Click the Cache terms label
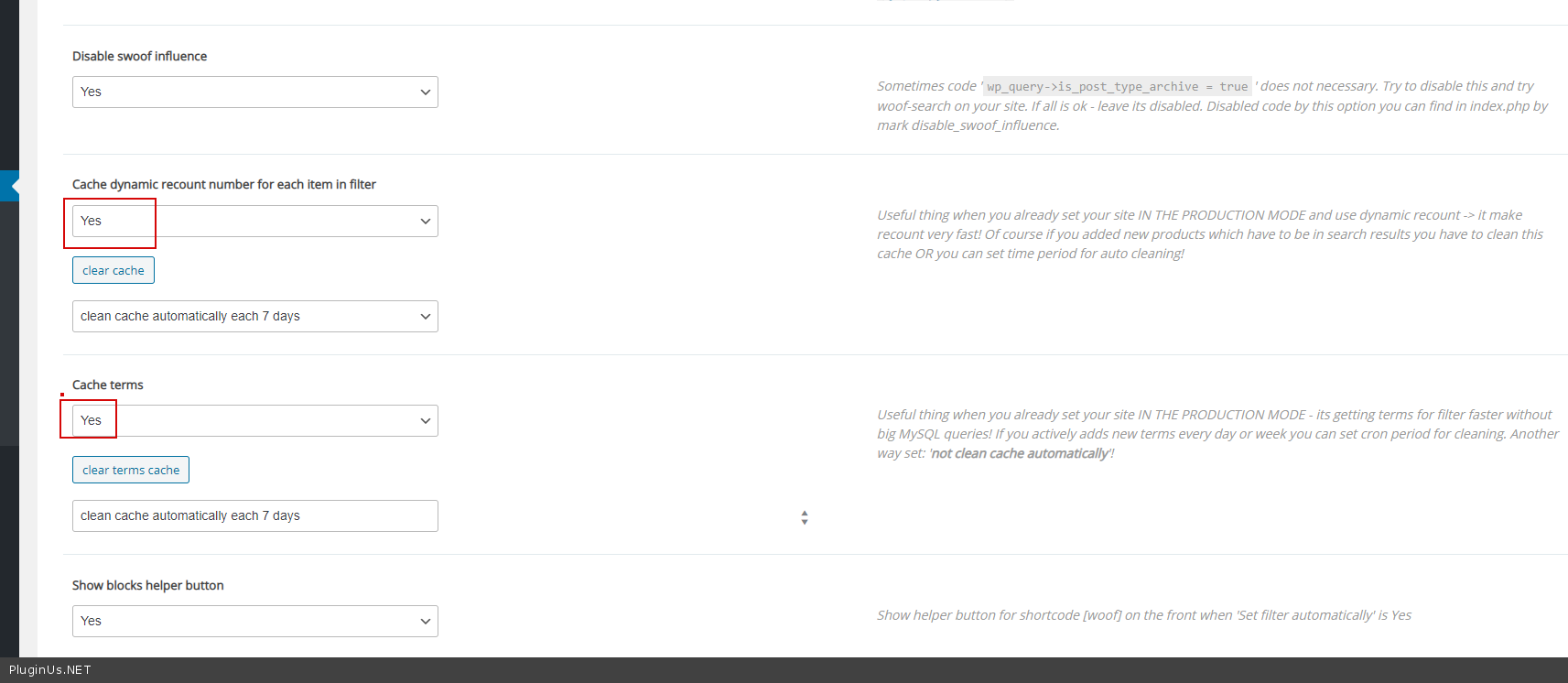Image resolution: width=1568 pixels, height=683 pixels. [x=108, y=385]
